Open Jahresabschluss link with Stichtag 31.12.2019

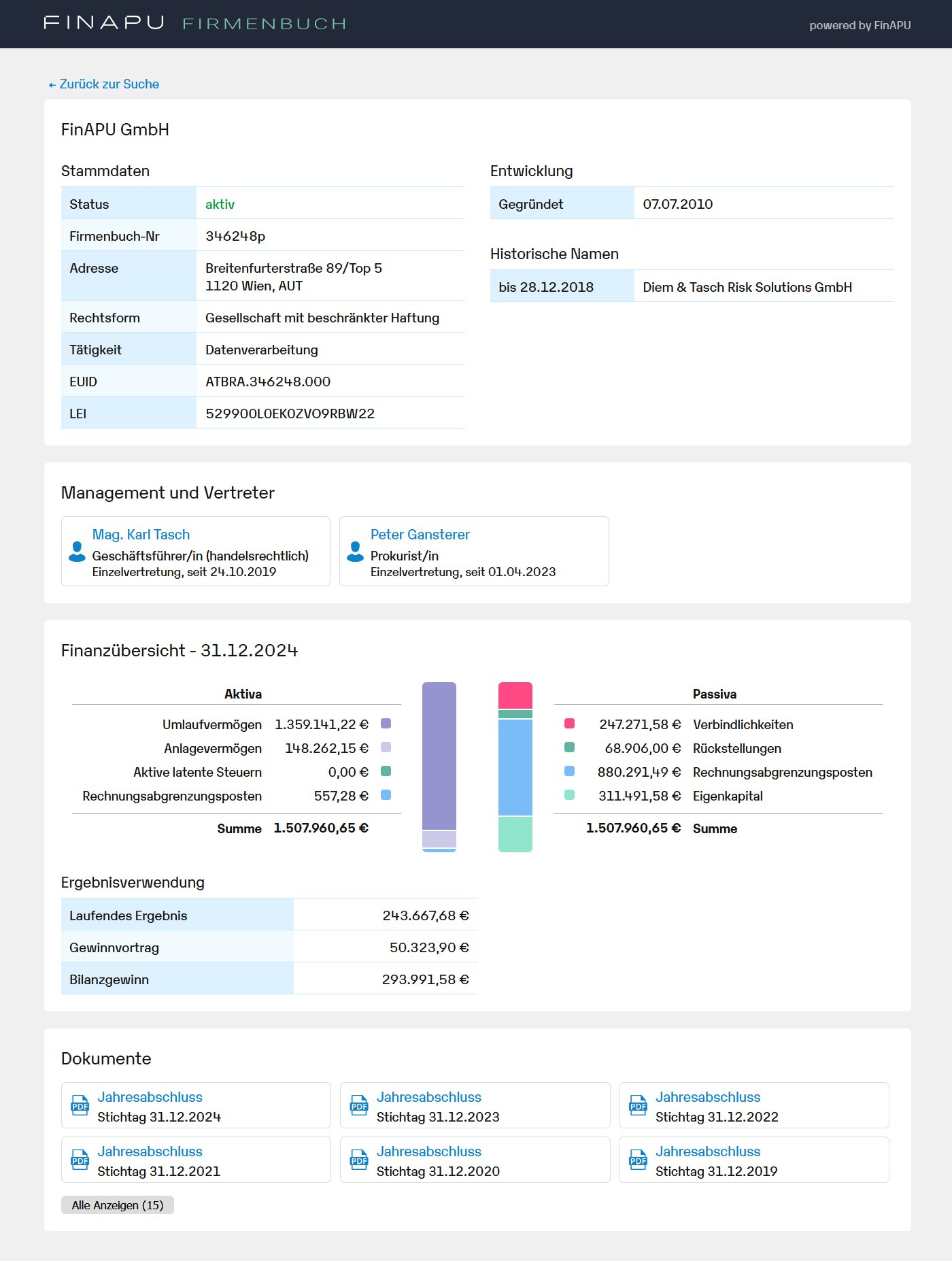707,1151
